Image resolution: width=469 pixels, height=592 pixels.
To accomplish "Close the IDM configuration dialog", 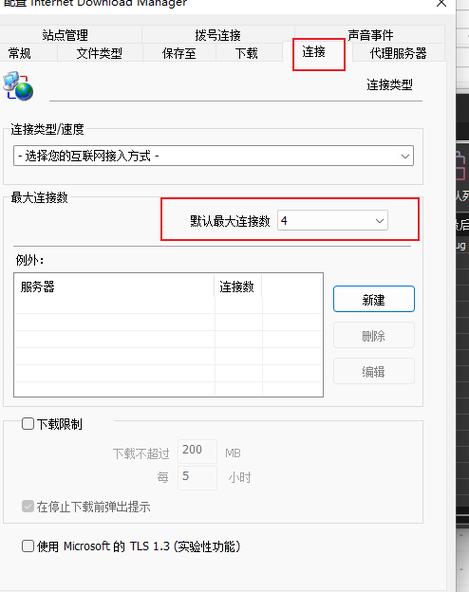I will click(441, 4).
